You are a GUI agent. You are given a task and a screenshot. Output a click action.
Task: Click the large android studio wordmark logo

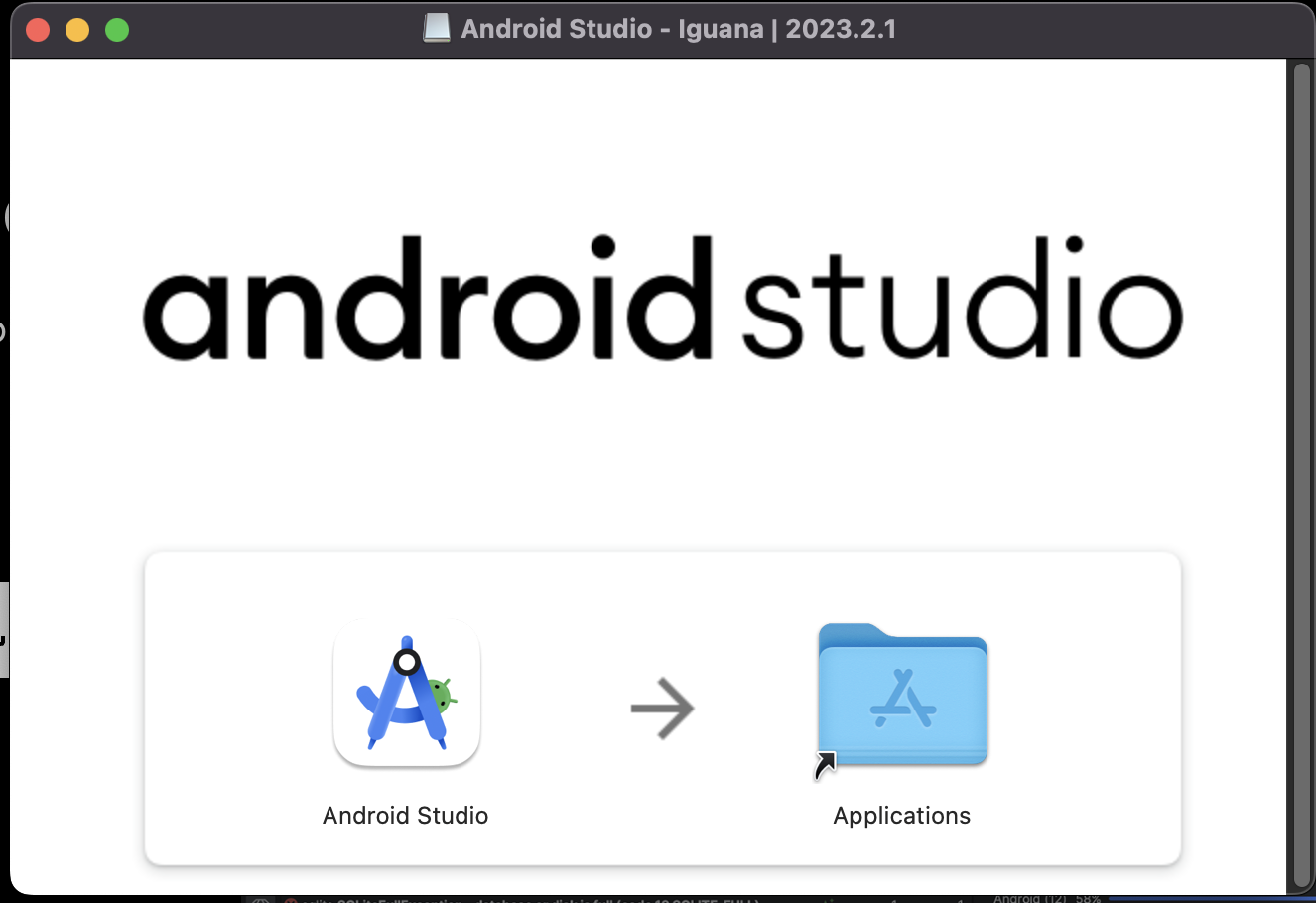click(662, 300)
